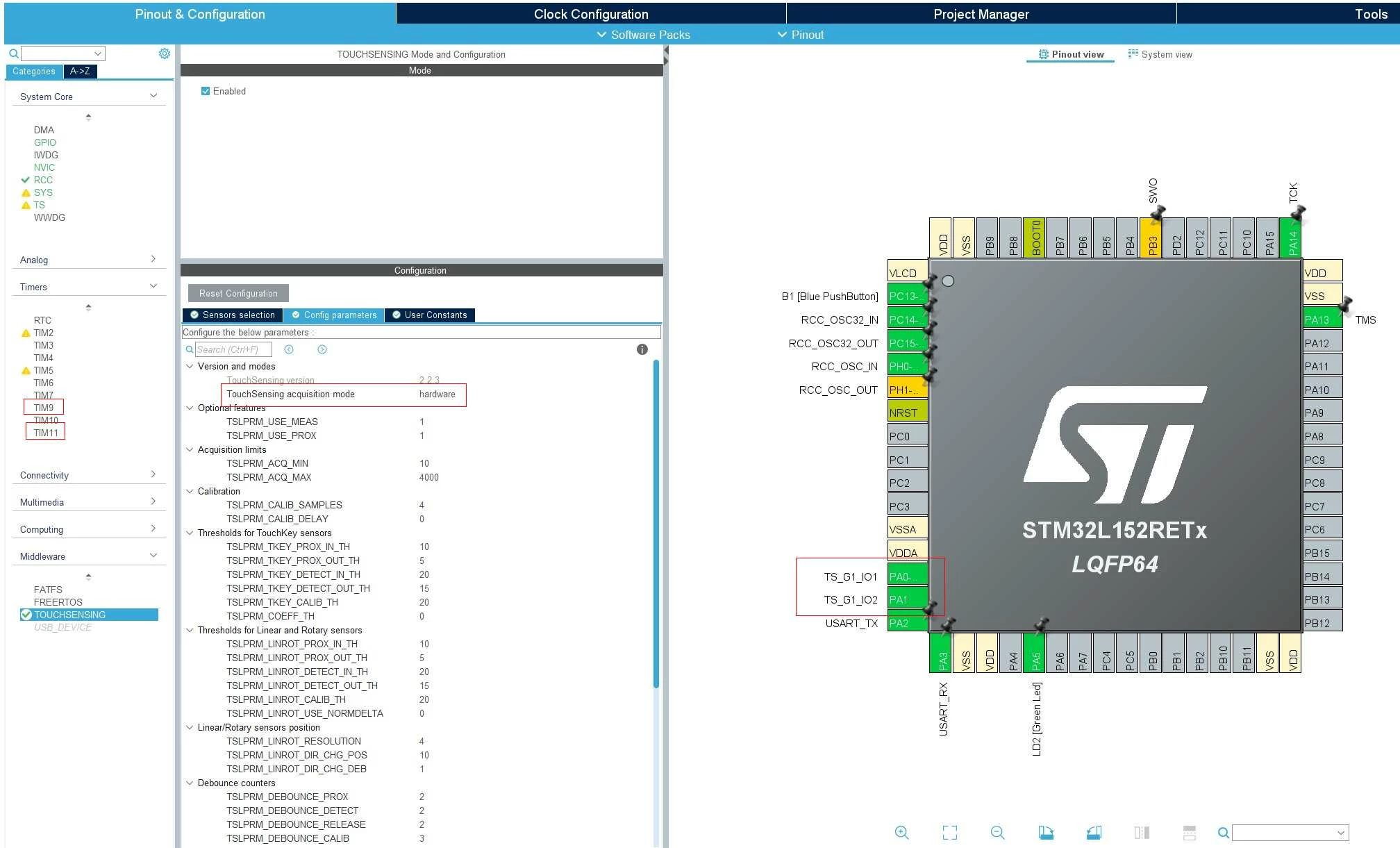Expand the Computing category

coord(153,529)
